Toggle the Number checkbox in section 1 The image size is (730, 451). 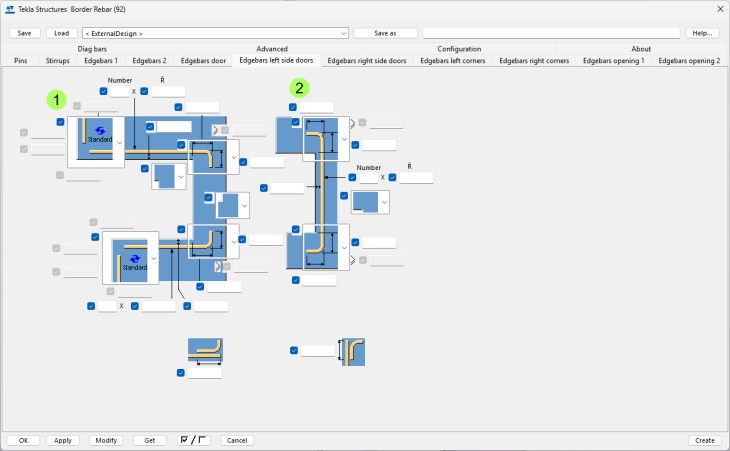(103, 91)
